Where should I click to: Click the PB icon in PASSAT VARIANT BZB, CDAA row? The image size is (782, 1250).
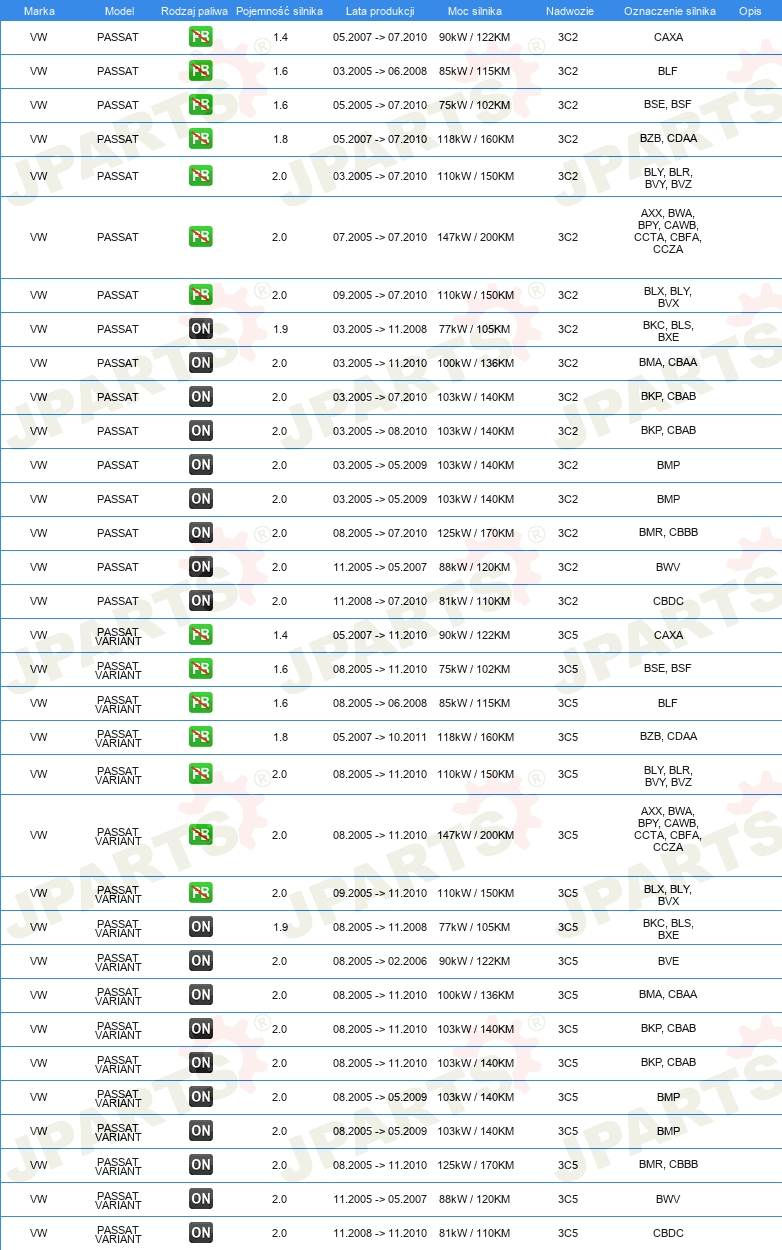[x=201, y=737]
